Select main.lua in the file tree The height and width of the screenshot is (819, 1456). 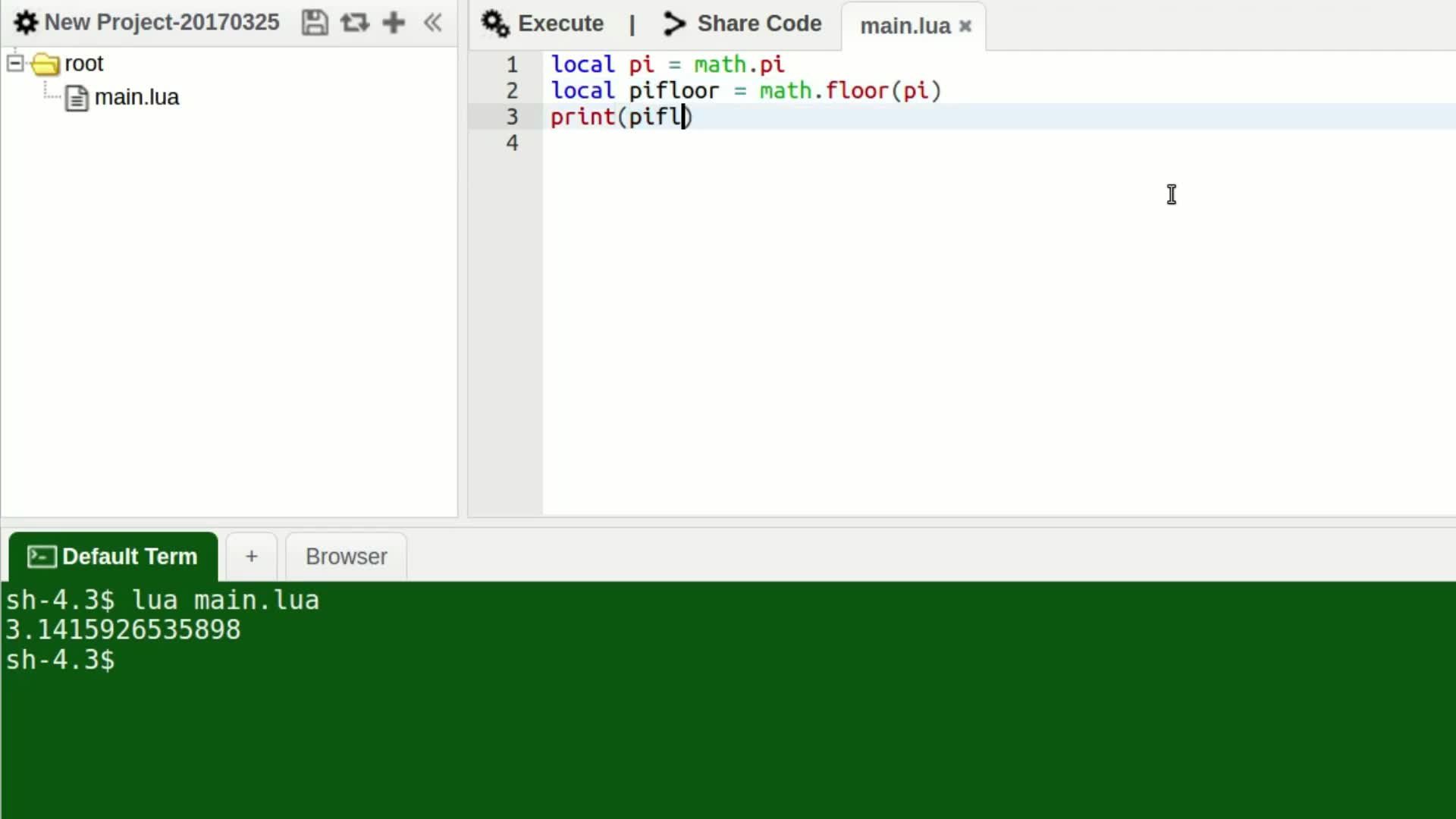click(x=136, y=97)
